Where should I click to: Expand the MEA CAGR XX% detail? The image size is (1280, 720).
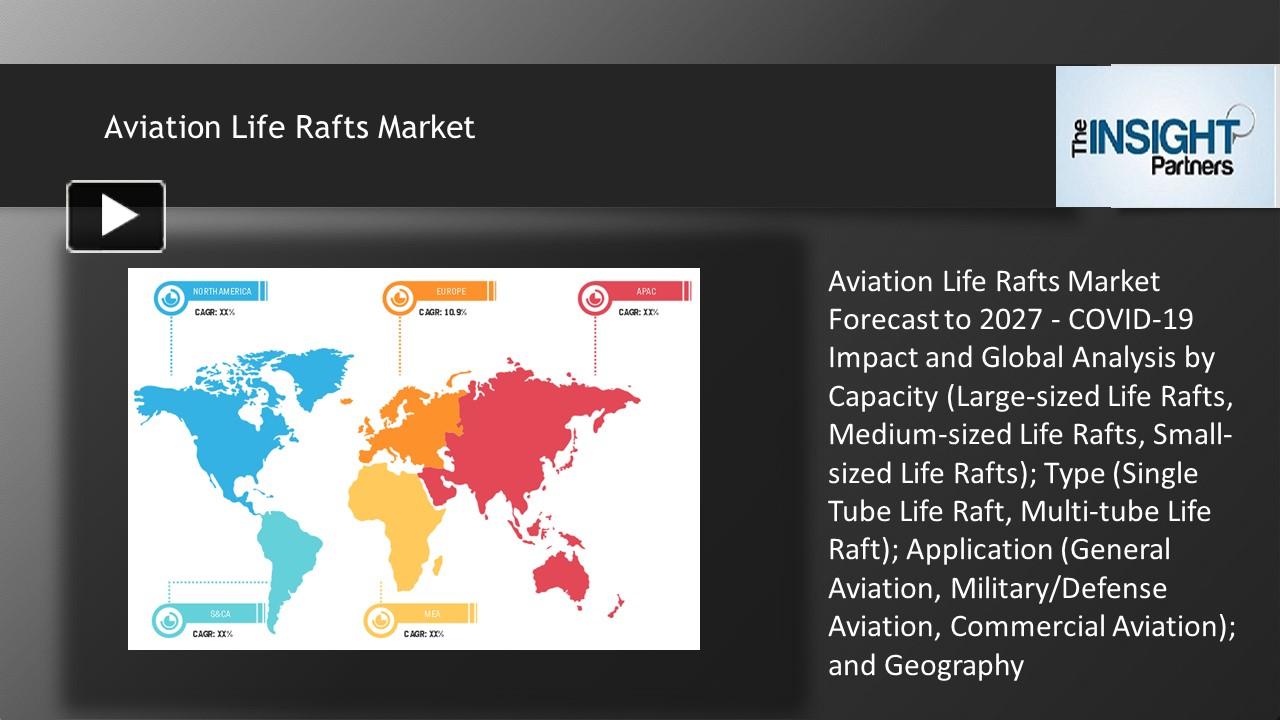click(x=422, y=632)
